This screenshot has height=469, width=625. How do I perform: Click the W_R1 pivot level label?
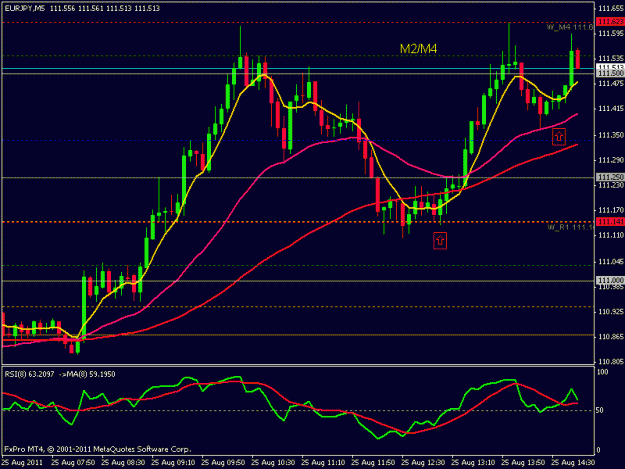click(570, 227)
